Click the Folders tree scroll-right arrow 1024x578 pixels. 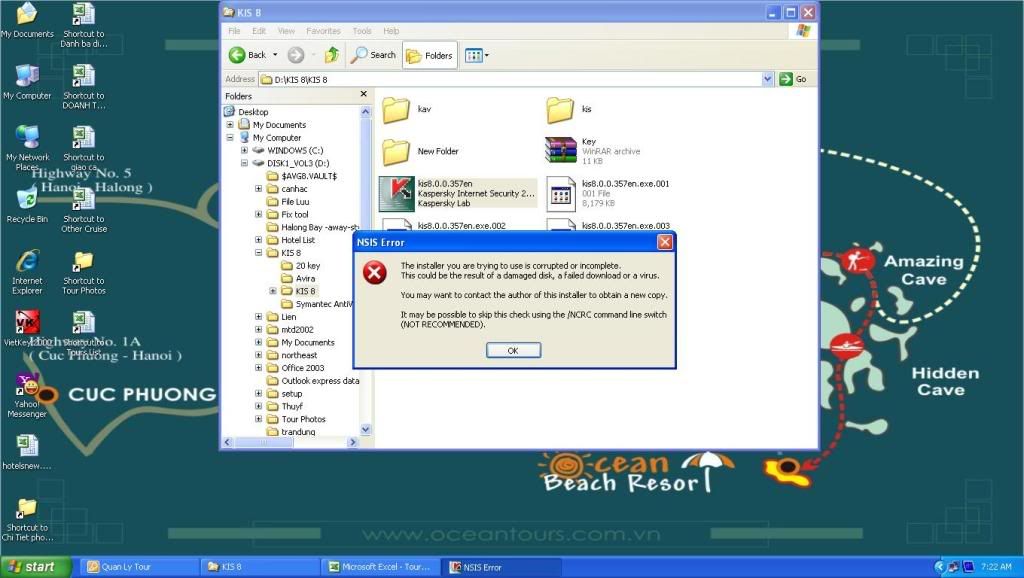click(x=353, y=442)
